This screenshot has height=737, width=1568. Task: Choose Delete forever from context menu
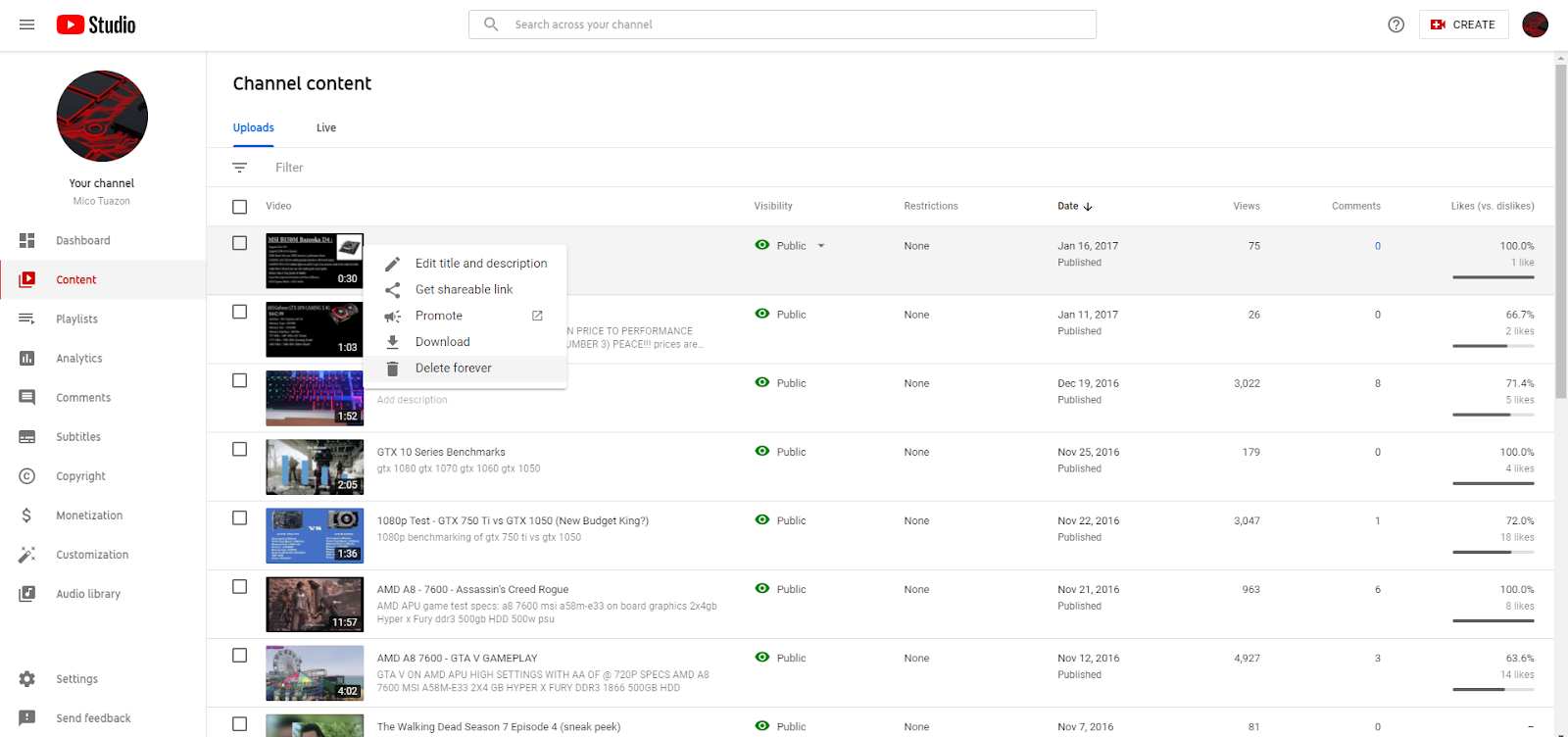click(x=453, y=368)
